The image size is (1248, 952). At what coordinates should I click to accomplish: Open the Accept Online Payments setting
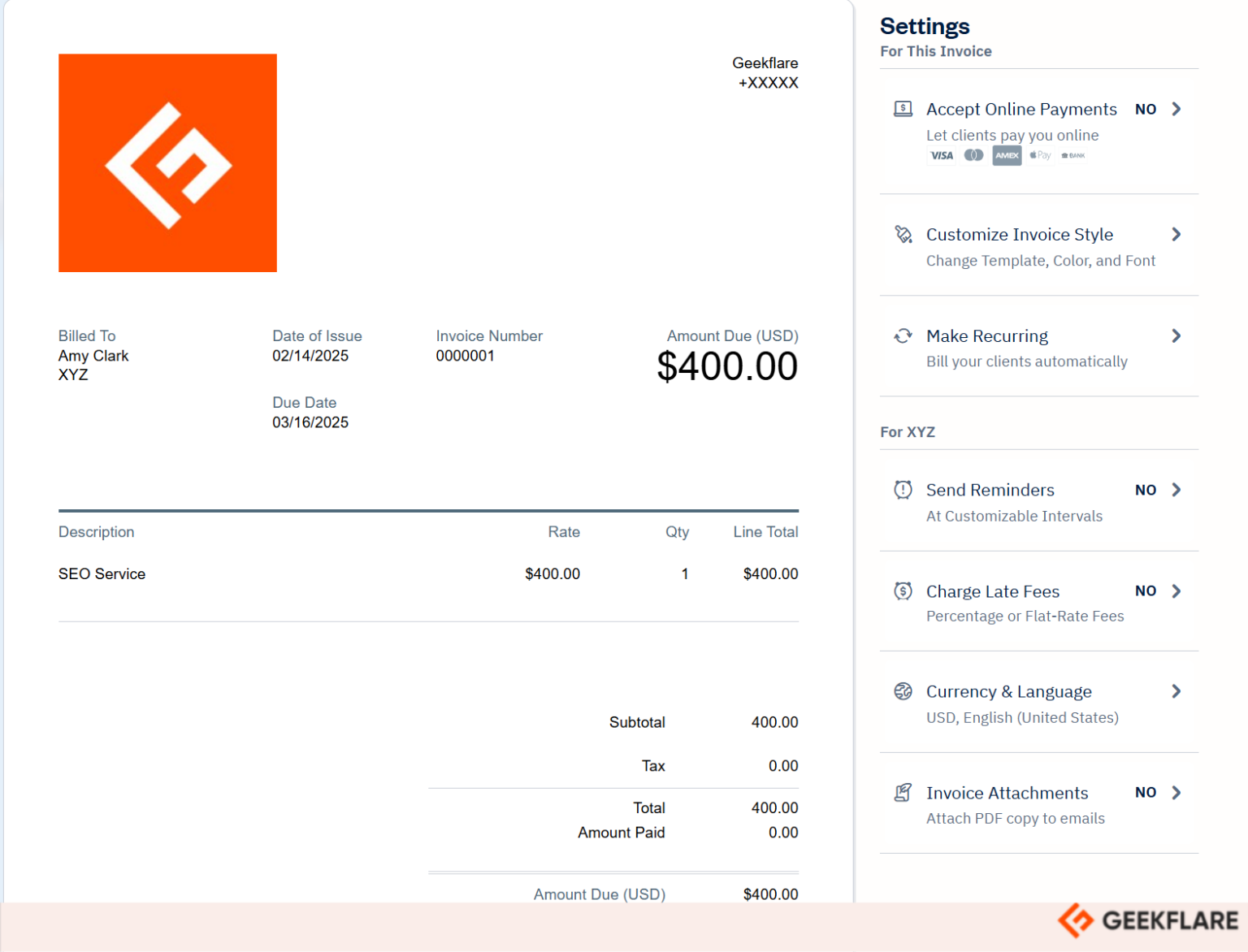coord(1039,132)
